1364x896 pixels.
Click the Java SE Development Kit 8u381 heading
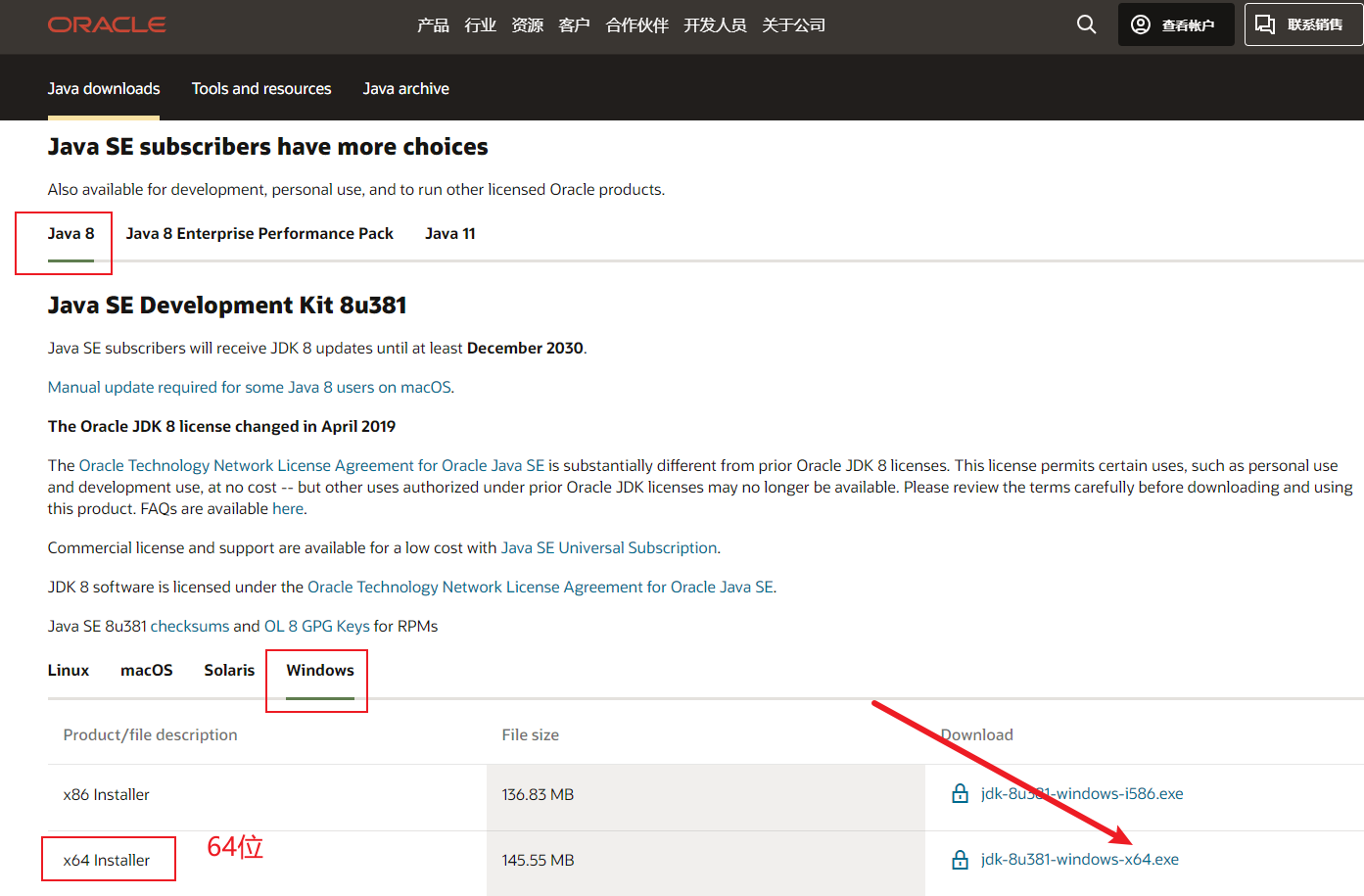click(x=227, y=305)
